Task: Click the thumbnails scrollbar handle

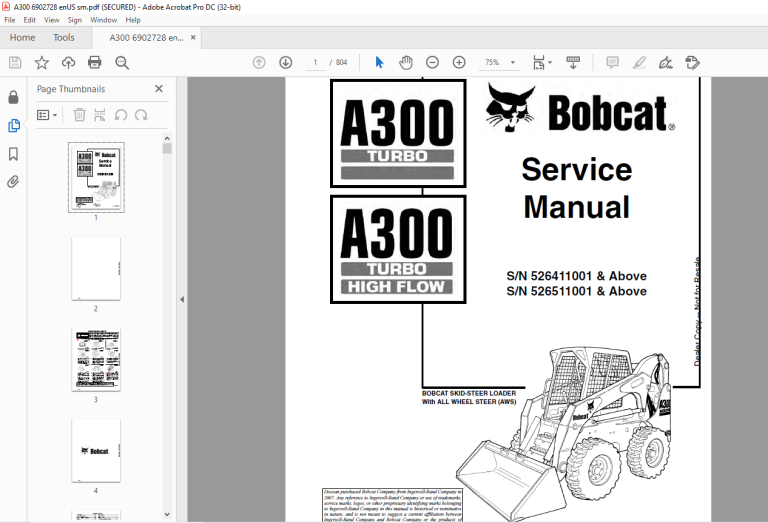Action: click(167, 148)
